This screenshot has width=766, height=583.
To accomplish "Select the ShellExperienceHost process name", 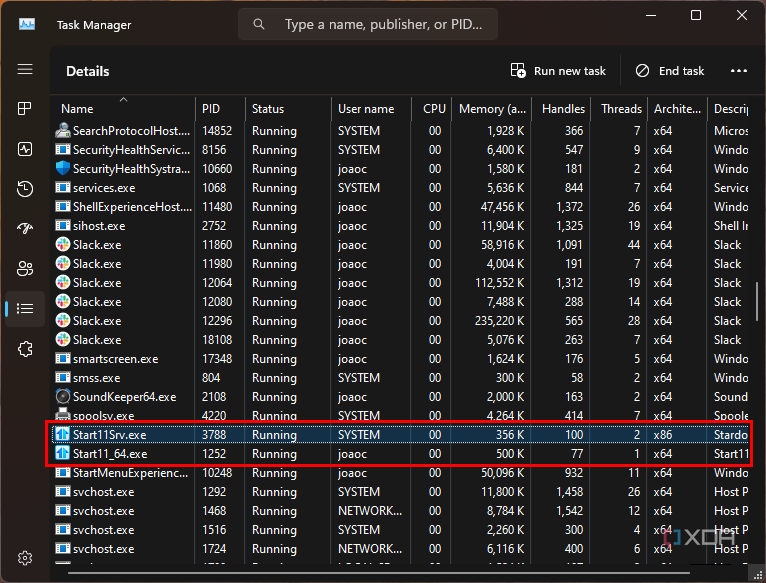I will (x=132, y=207).
